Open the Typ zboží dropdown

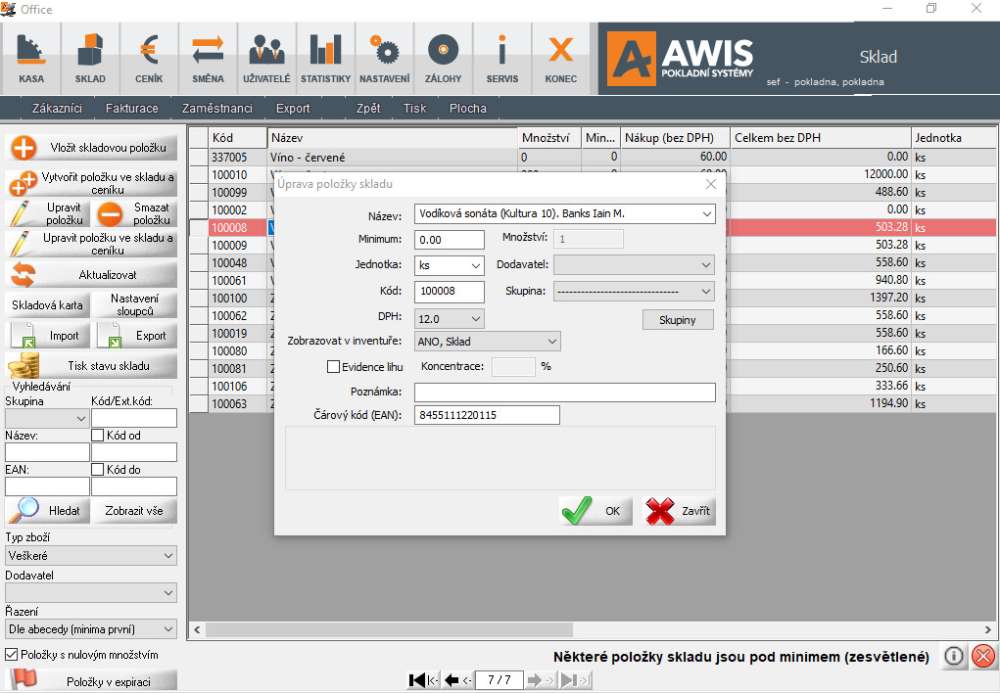91,556
